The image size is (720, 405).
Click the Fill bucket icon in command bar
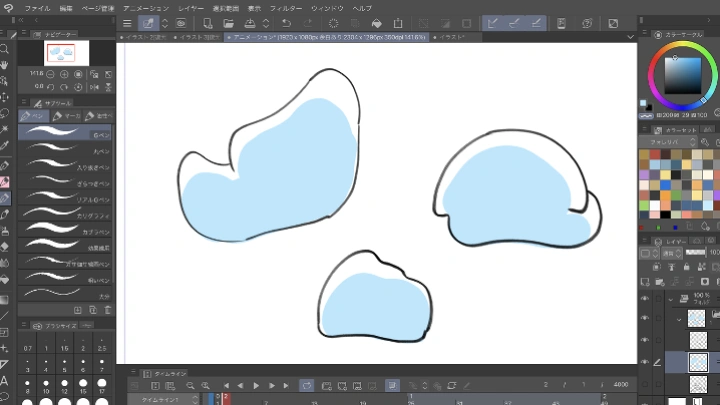(x=377, y=23)
